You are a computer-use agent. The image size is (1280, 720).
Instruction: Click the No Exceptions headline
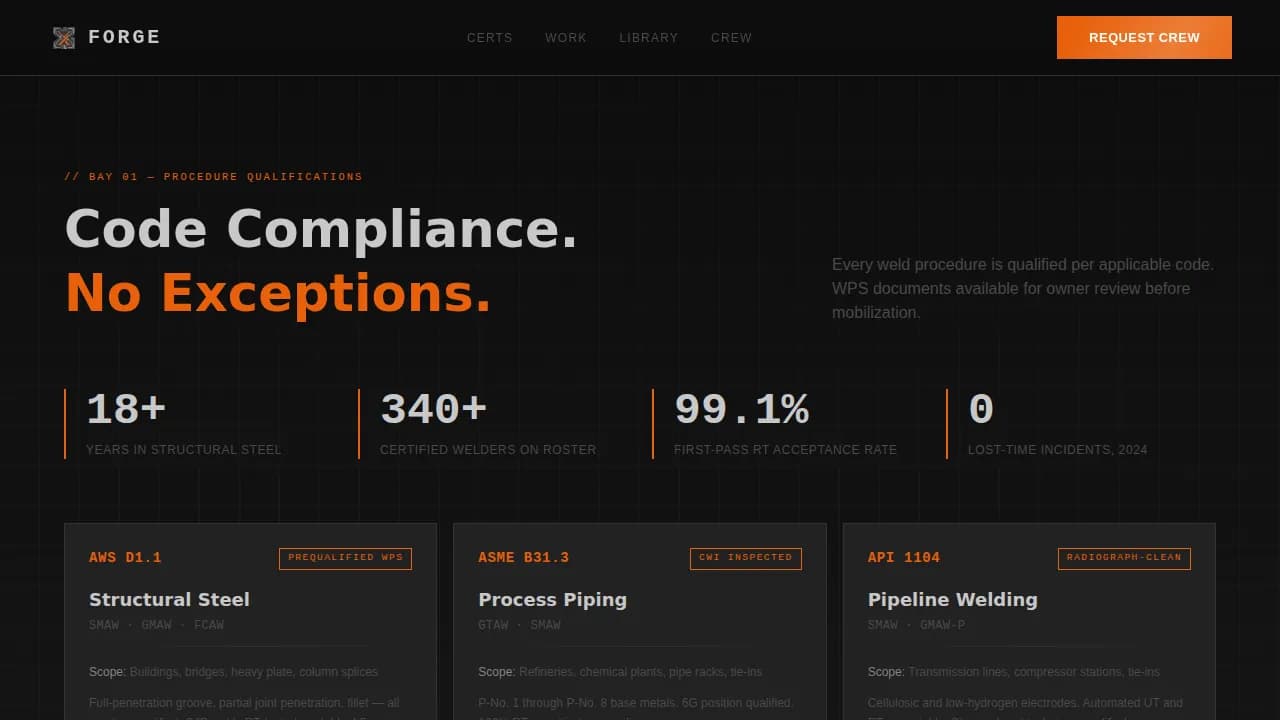(x=278, y=293)
